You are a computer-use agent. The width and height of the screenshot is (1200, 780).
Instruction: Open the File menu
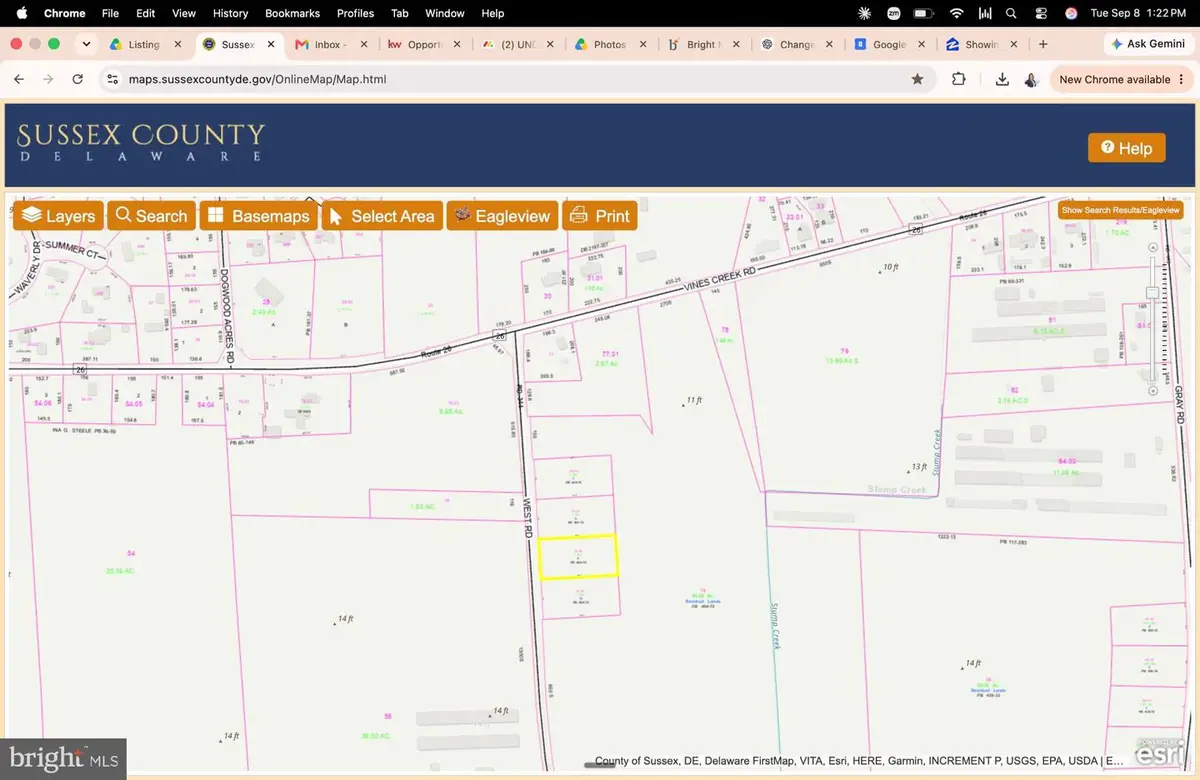(x=110, y=13)
